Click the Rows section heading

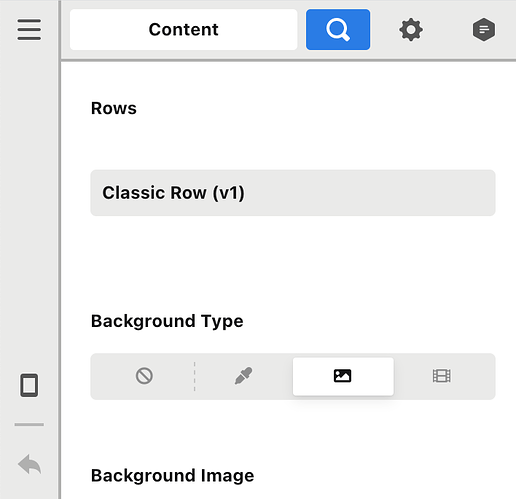click(x=114, y=108)
